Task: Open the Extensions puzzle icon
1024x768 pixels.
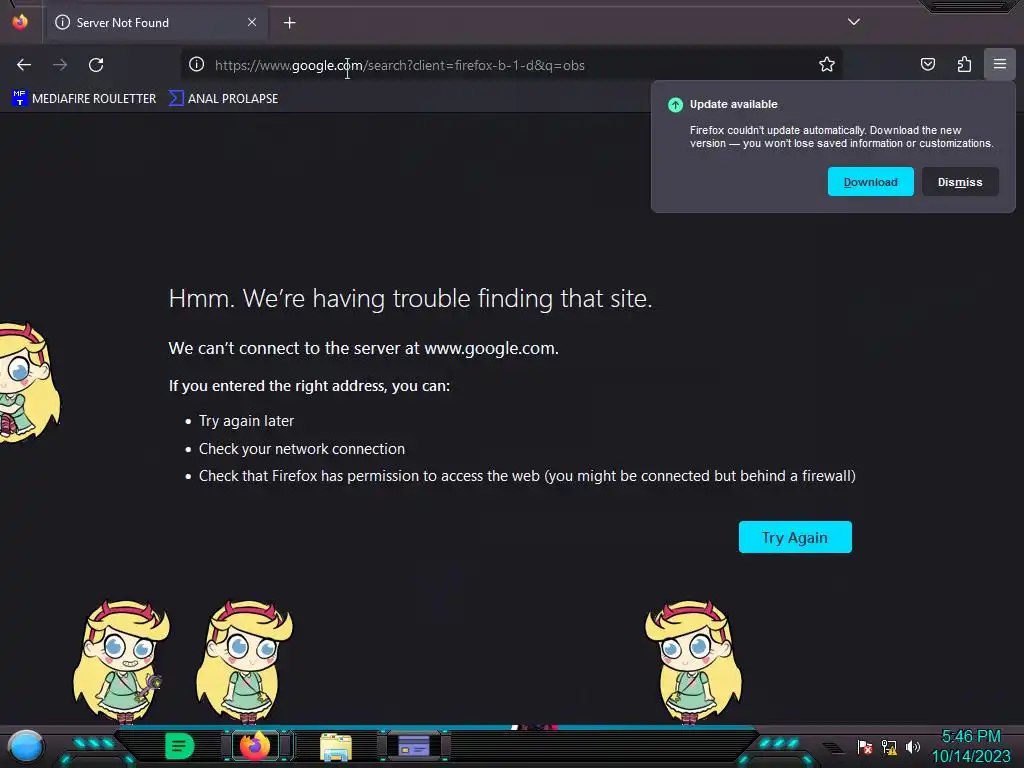Action: pos(964,65)
